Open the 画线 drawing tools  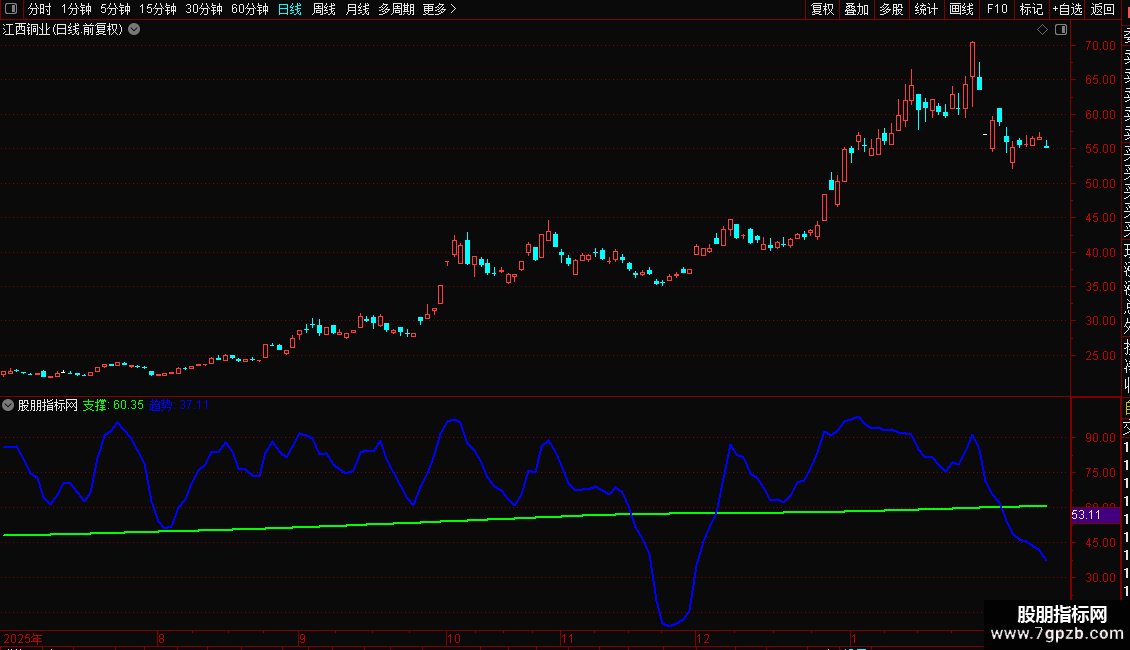click(961, 9)
